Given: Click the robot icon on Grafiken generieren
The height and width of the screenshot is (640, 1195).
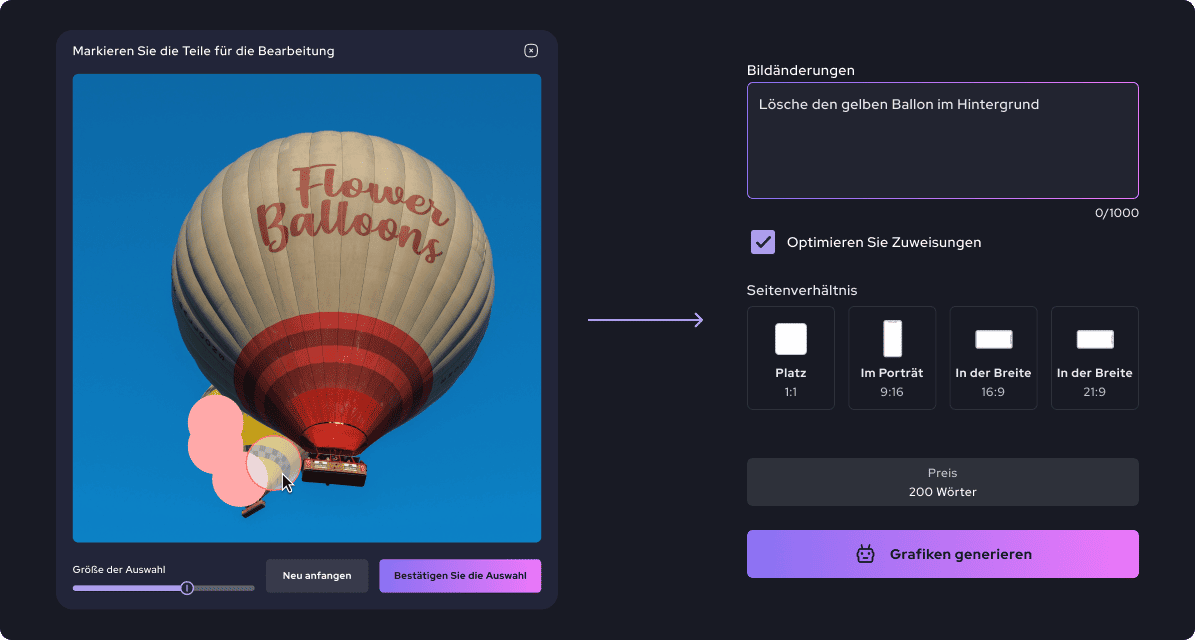Looking at the screenshot, I should pos(865,554).
